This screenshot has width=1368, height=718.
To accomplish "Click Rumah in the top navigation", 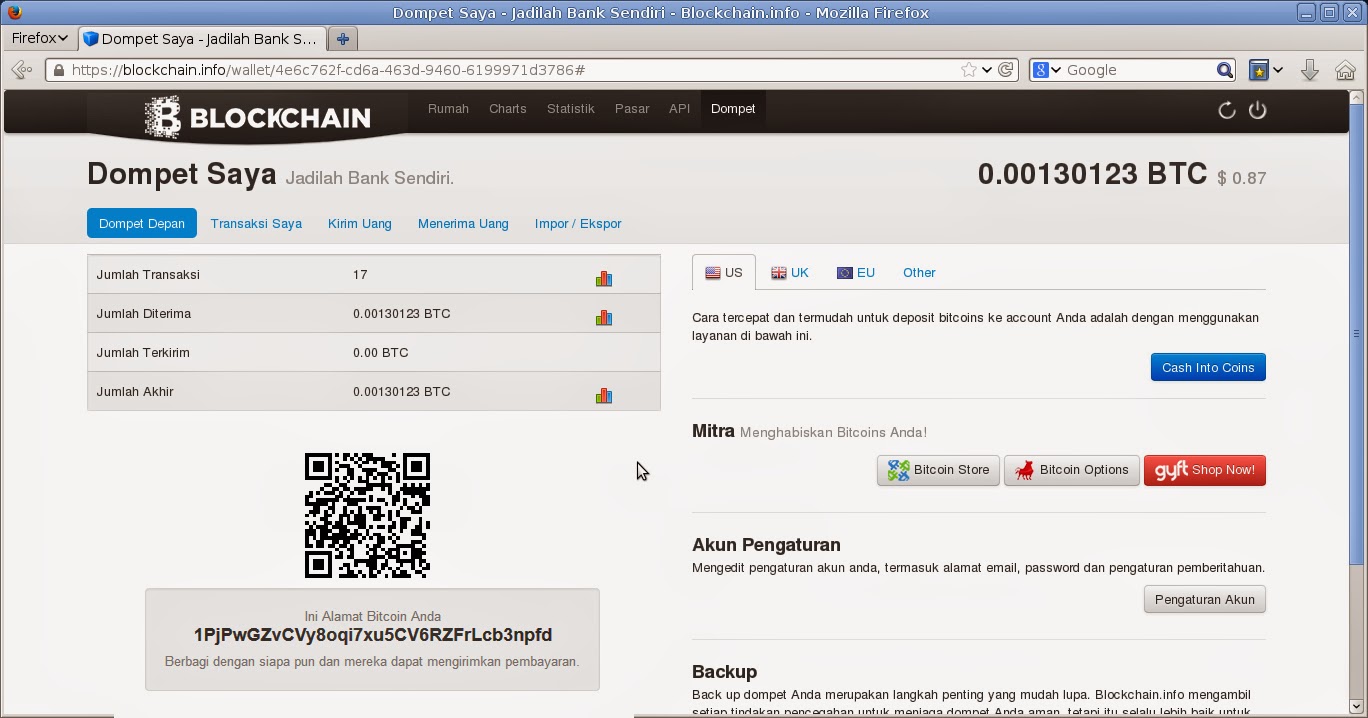I will pyautogui.click(x=448, y=108).
